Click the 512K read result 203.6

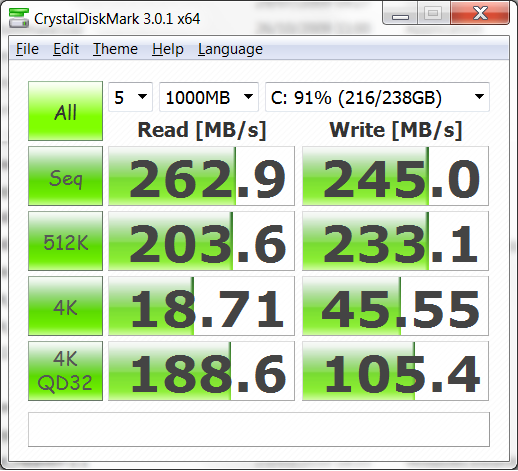(201, 241)
